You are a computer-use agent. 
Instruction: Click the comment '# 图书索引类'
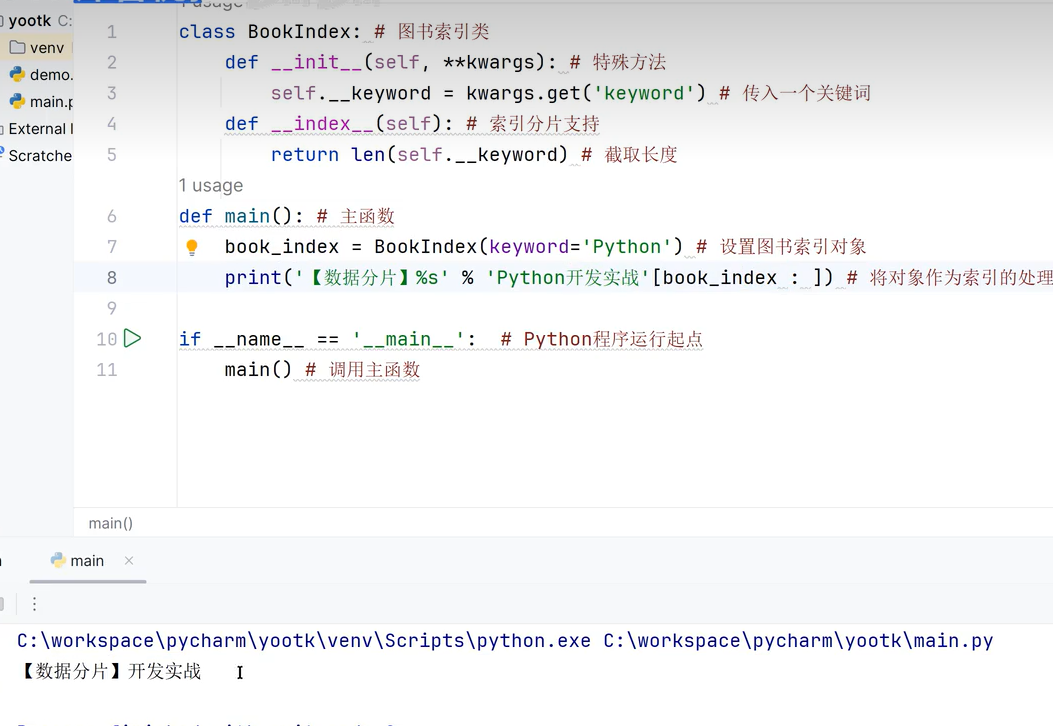432,32
